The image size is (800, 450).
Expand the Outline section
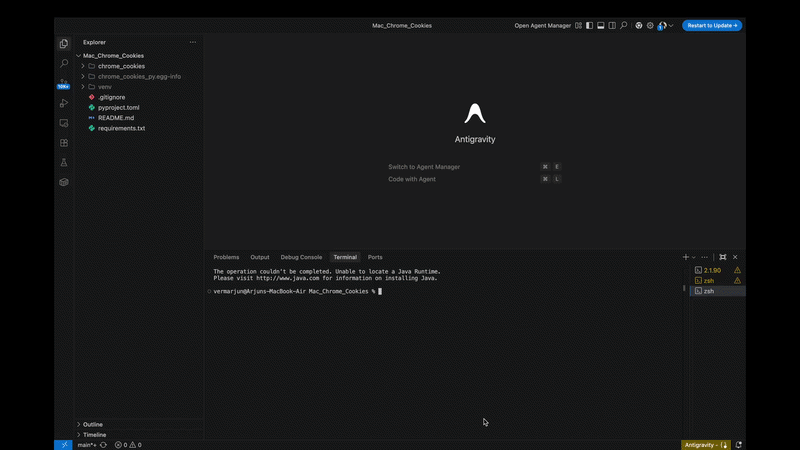tap(92, 424)
